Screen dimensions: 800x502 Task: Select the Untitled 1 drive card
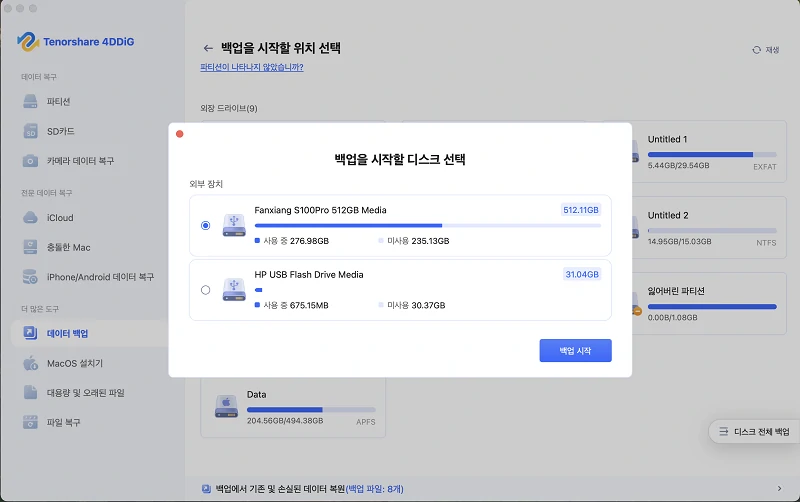point(709,152)
